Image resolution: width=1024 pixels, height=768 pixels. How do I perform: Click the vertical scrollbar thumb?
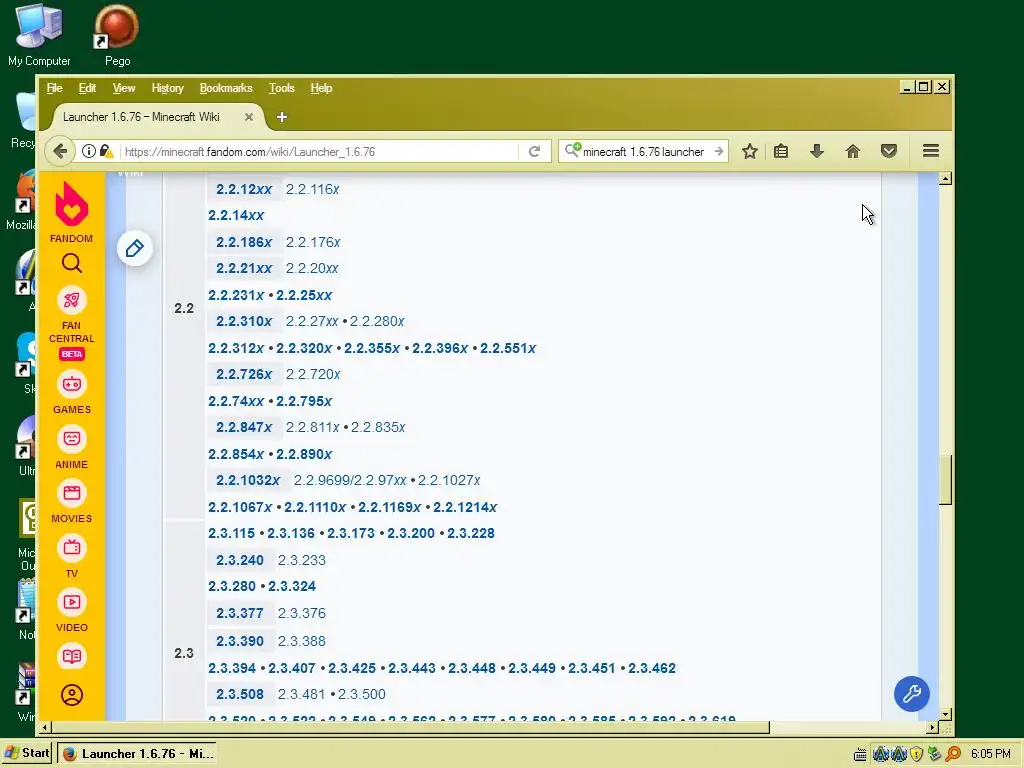point(945,480)
